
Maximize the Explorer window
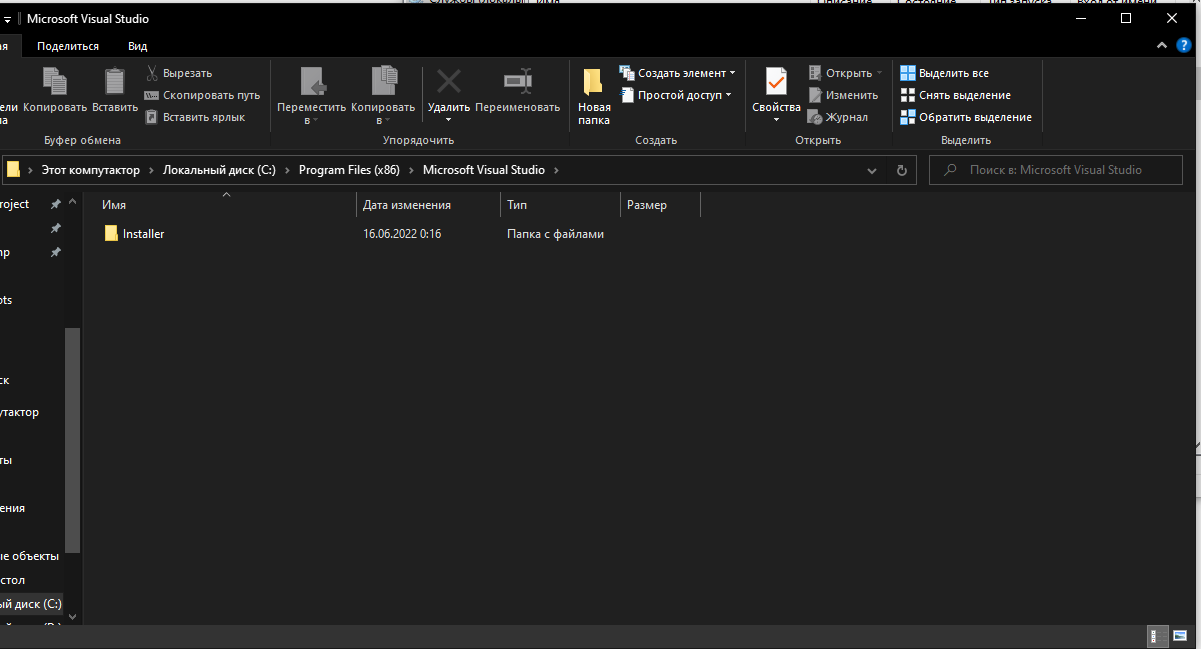[x=1126, y=18]
